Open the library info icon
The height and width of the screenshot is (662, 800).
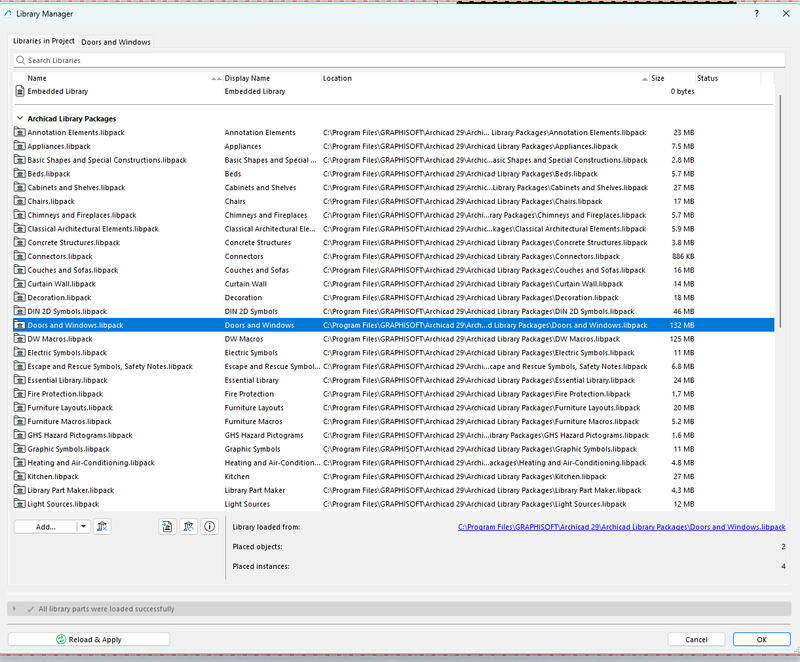click(x=210, y=527)
